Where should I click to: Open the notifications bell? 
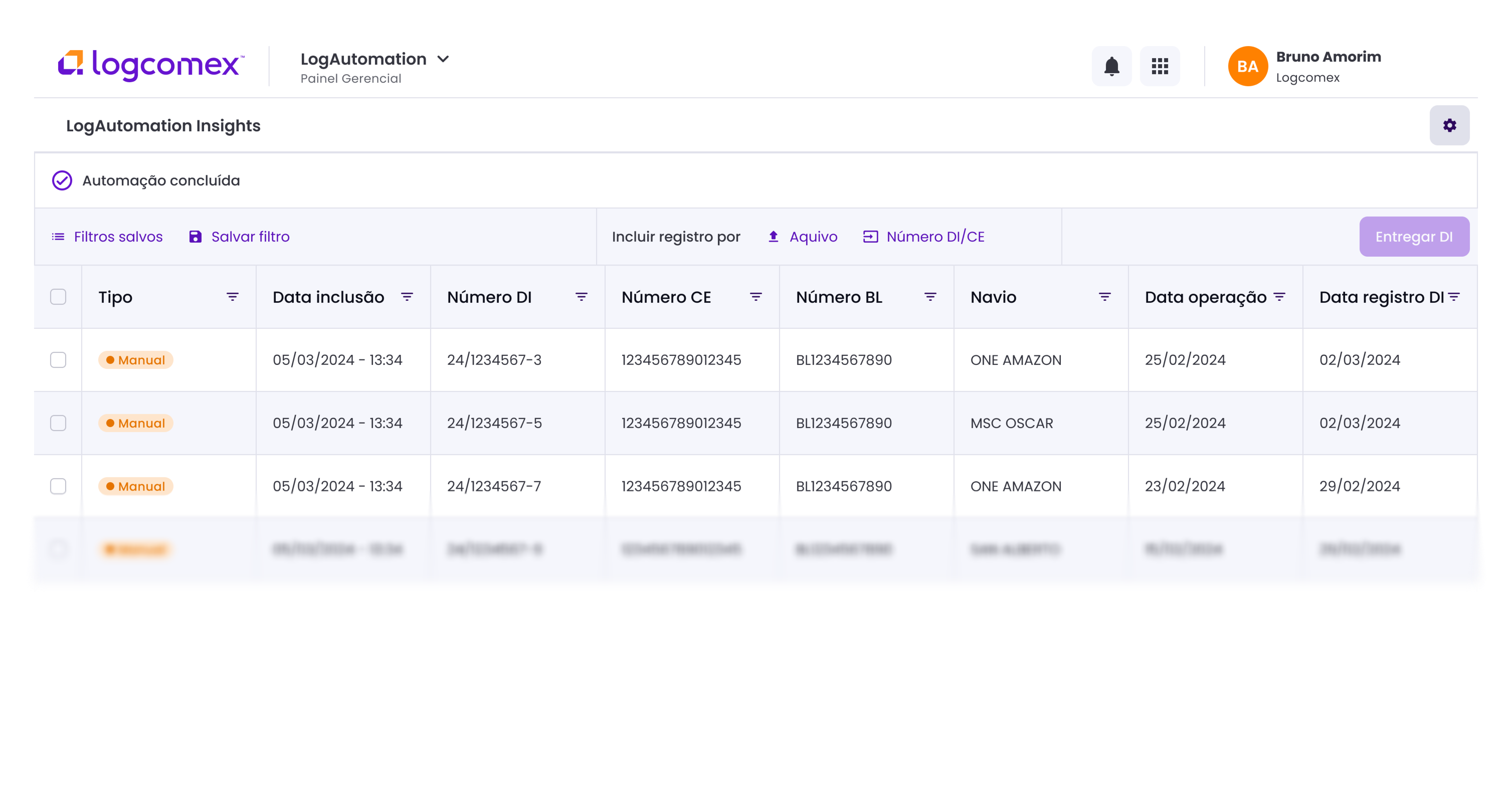point(1111,66)
